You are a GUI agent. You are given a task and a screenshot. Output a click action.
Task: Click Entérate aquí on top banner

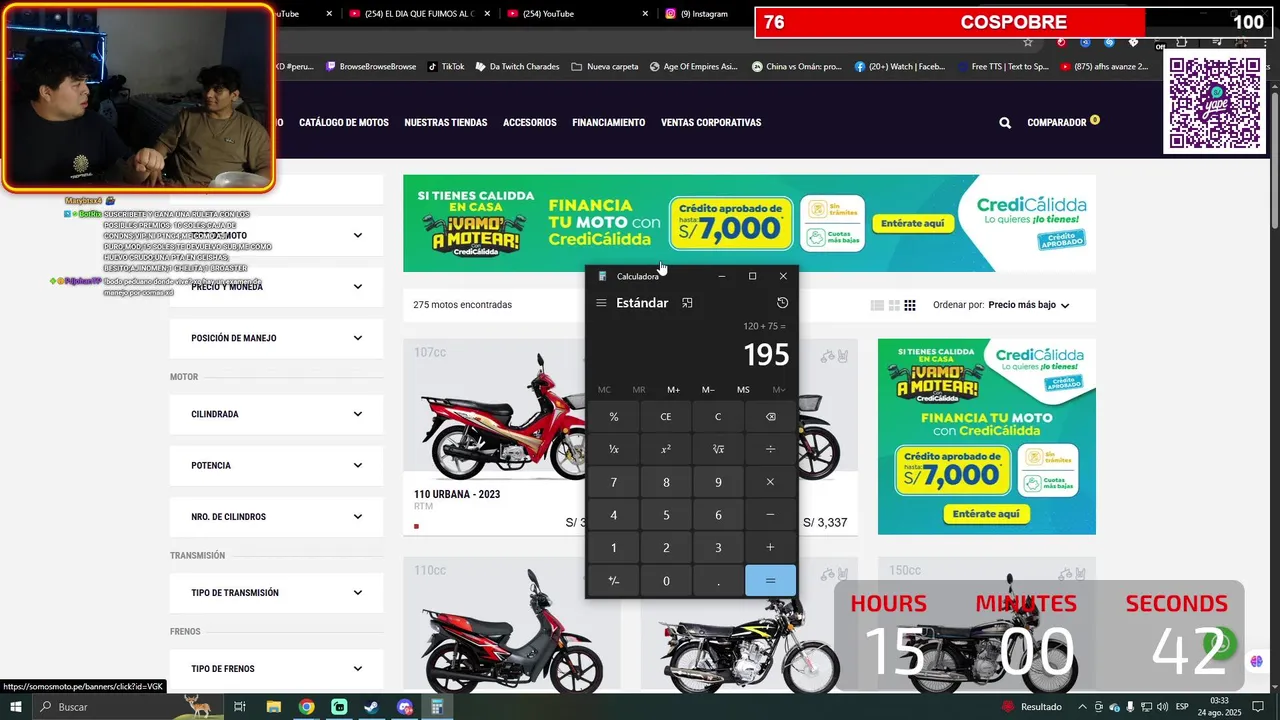(913, 224)
